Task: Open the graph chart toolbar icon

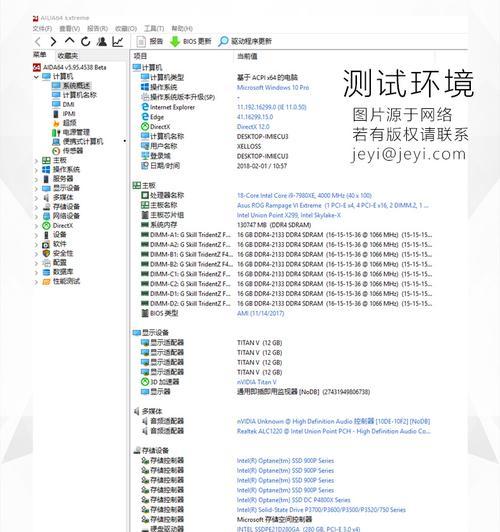Action: click(117, 42)
